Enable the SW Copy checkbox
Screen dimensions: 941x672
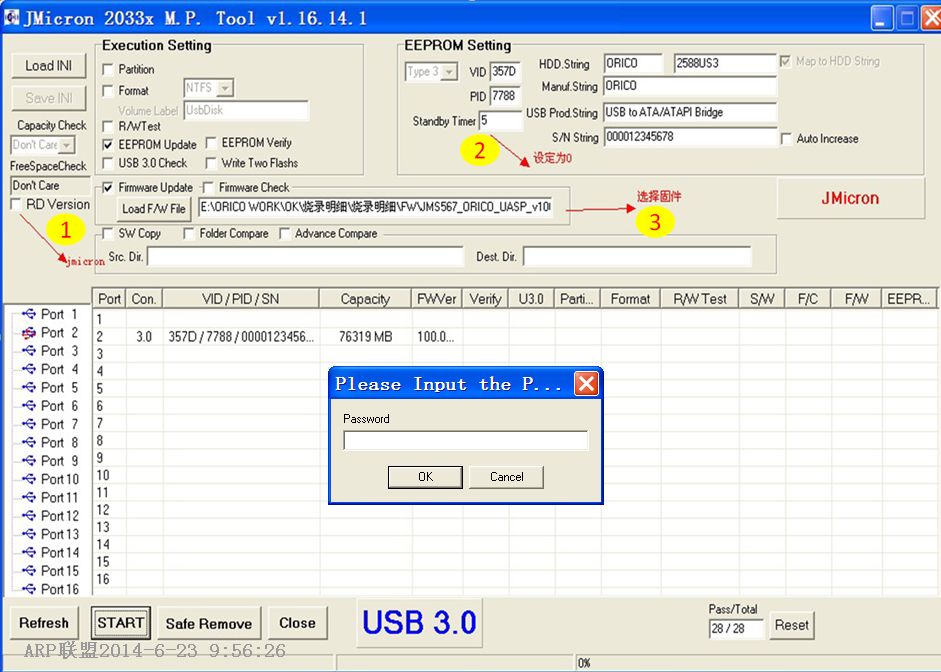point(108,233)
